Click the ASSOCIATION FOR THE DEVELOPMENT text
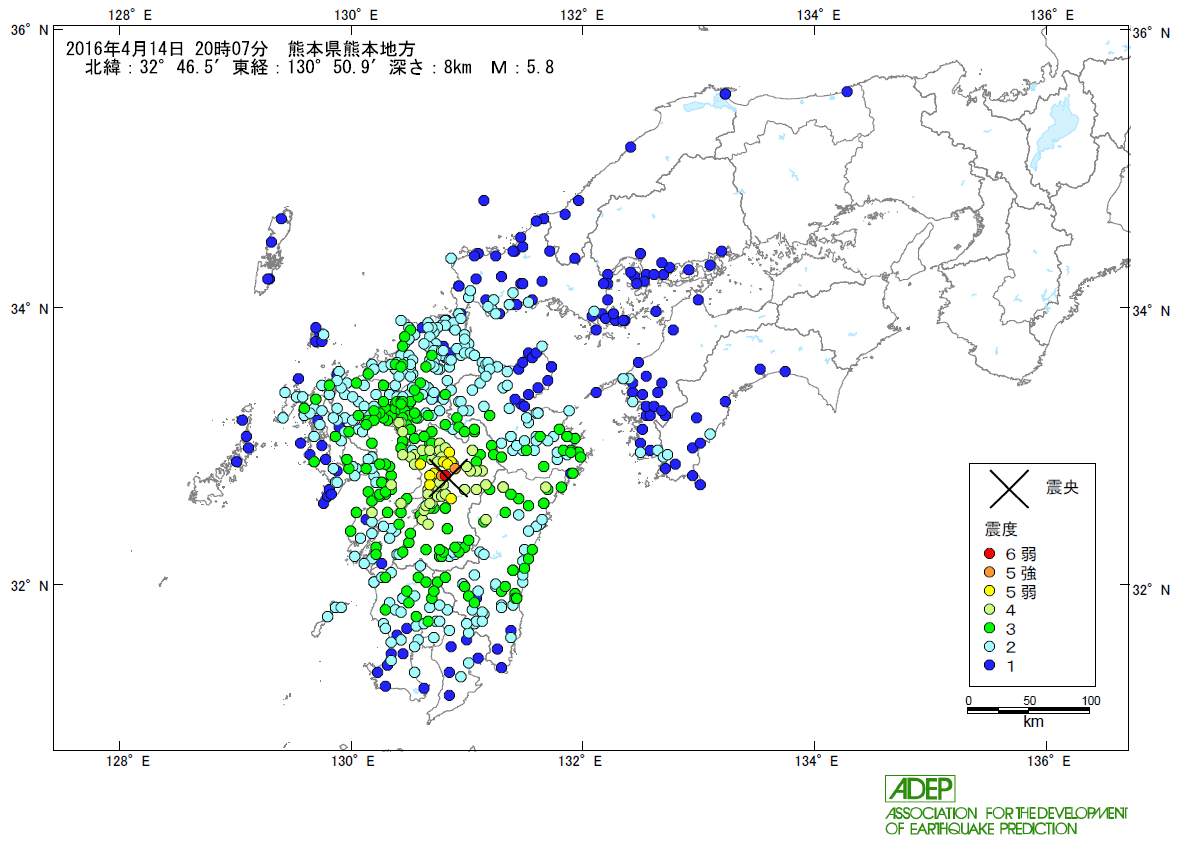1177x845 pixels. click(x=1007, y=813)
